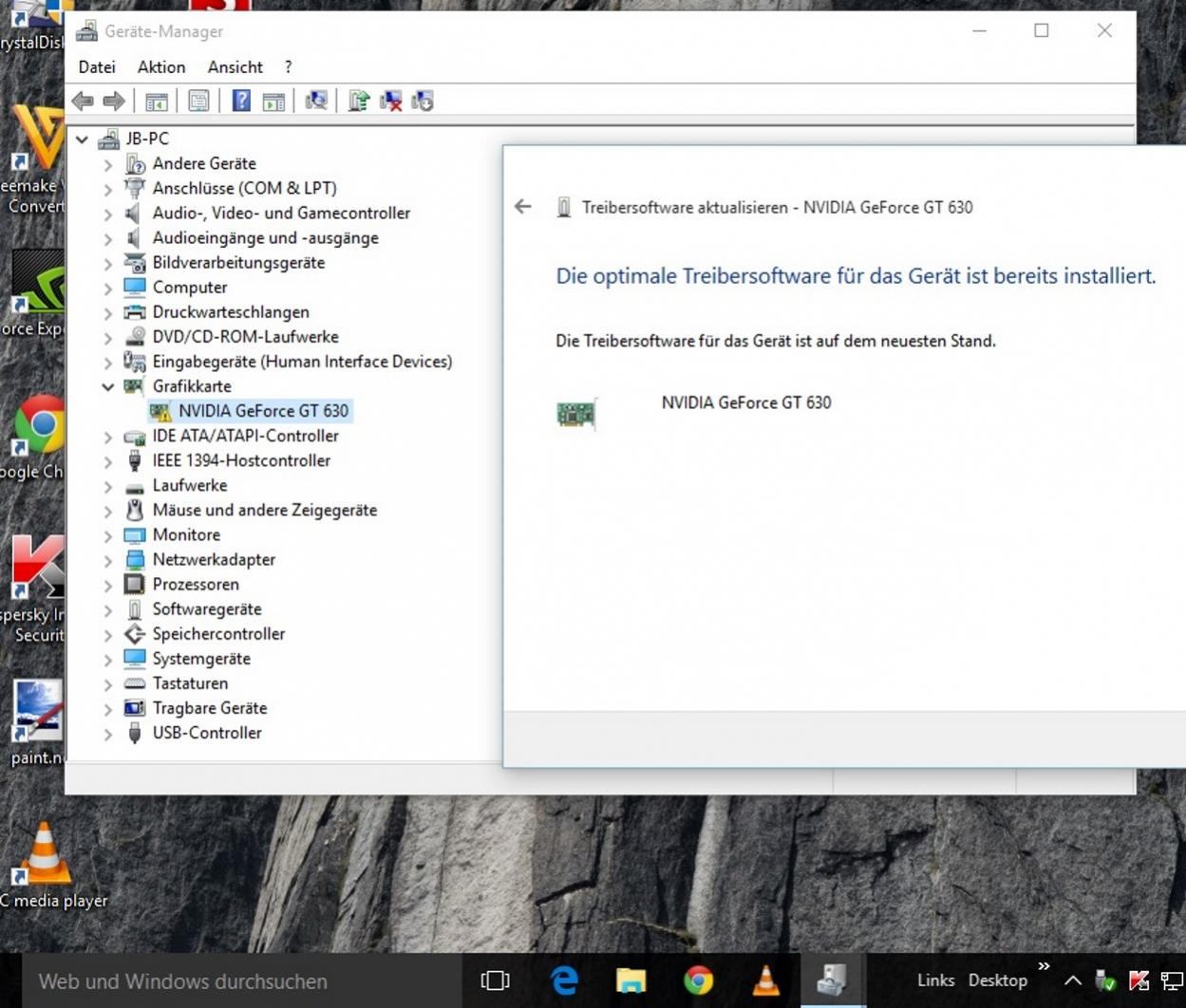
Task: Select the IEEE 1394-Hostcontroller label
Action: (x=241, y=460)
